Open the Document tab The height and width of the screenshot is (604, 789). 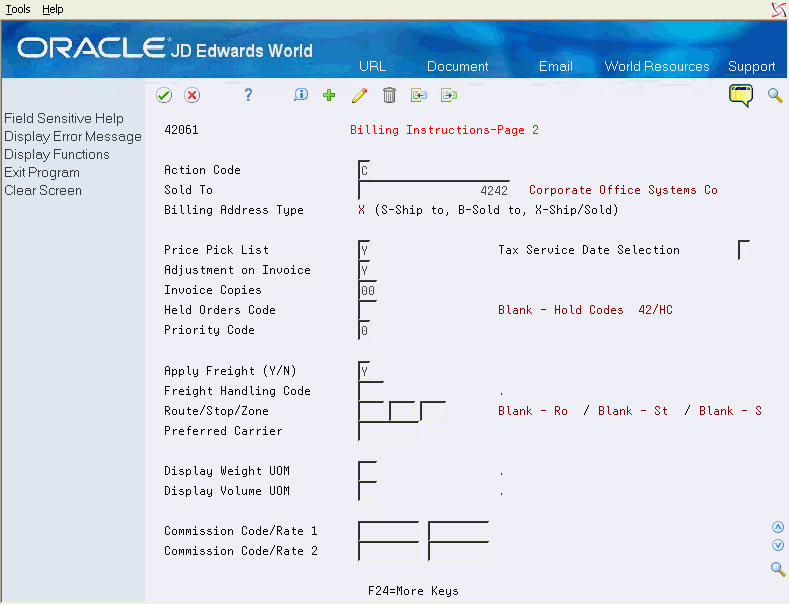[457, 66]
